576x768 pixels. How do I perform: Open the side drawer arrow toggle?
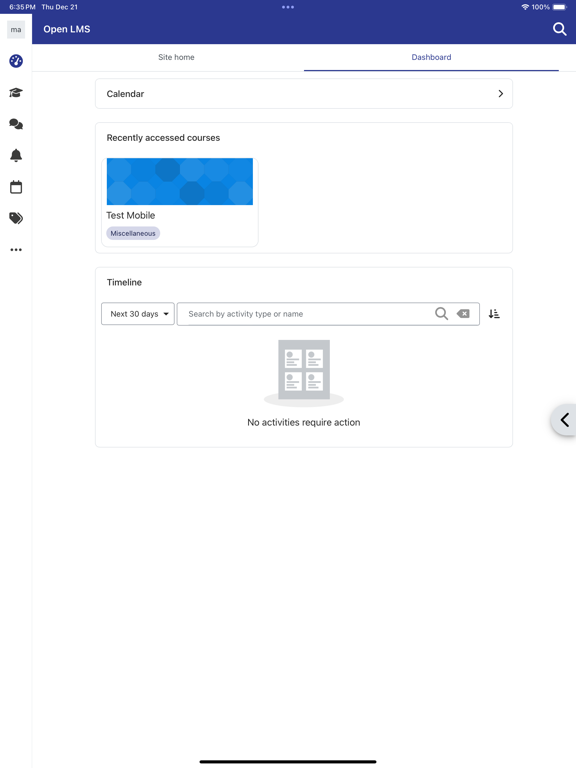click(564, 420)
